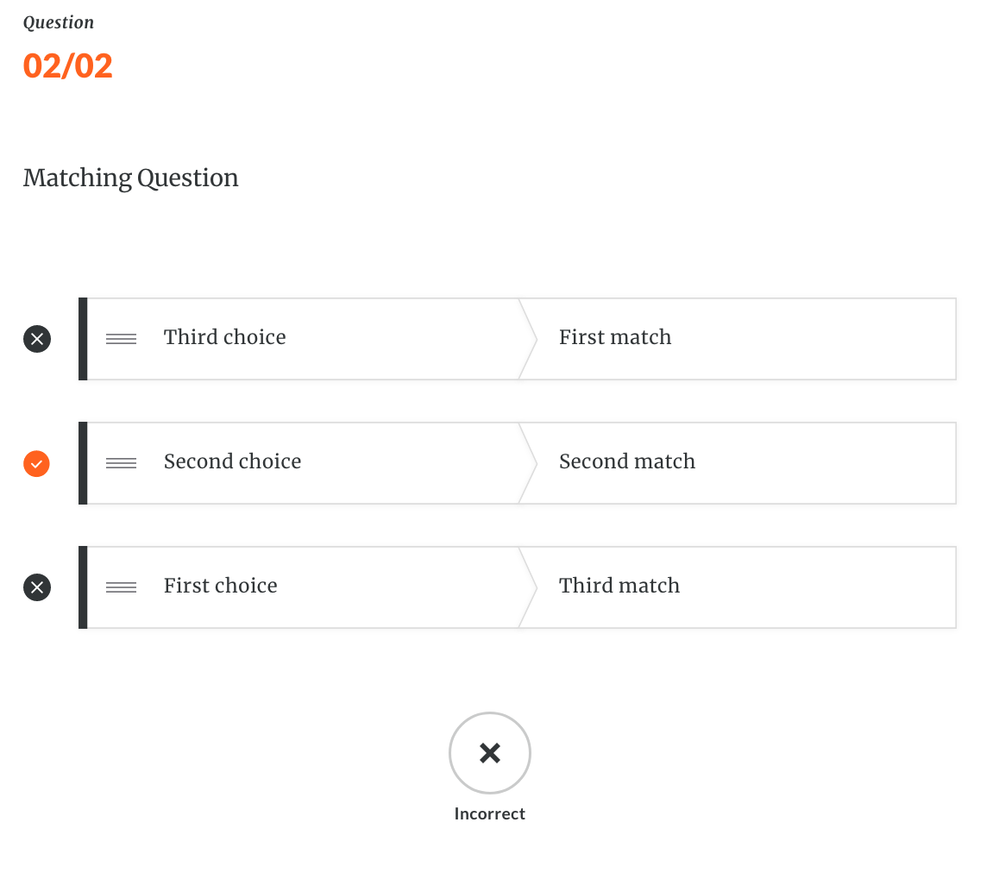The image size is (999, 878).
Task: Click the X mark beside Third choice
Action: [x=37, y=339]
